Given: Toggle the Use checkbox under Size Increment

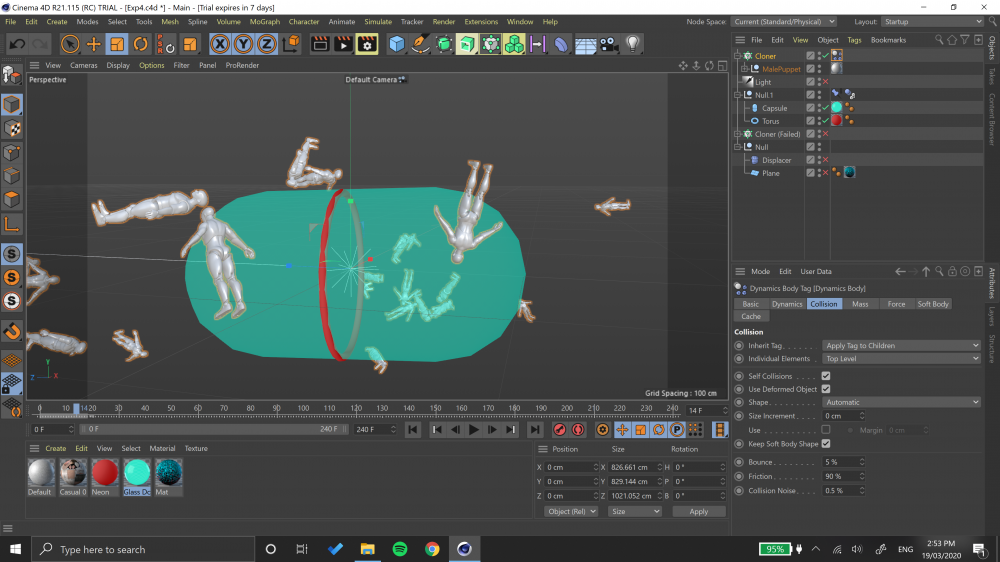Looking at the screenshot, I should [826, 430].
